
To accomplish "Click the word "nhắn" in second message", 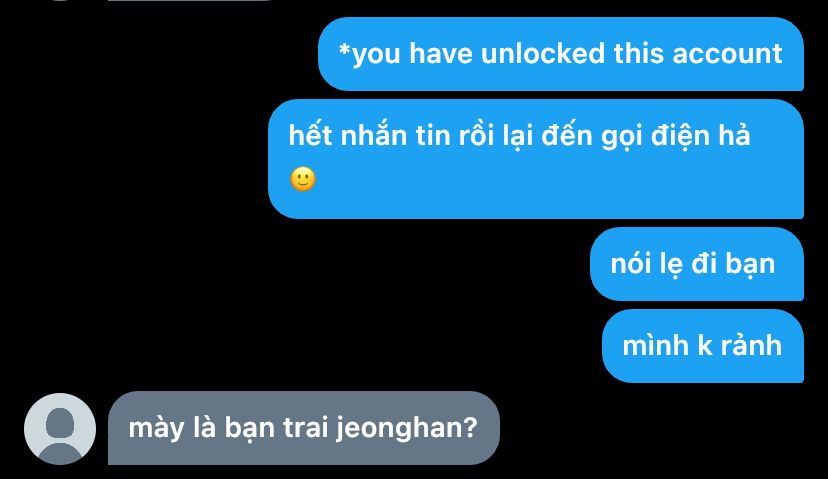I will point(374,135).
